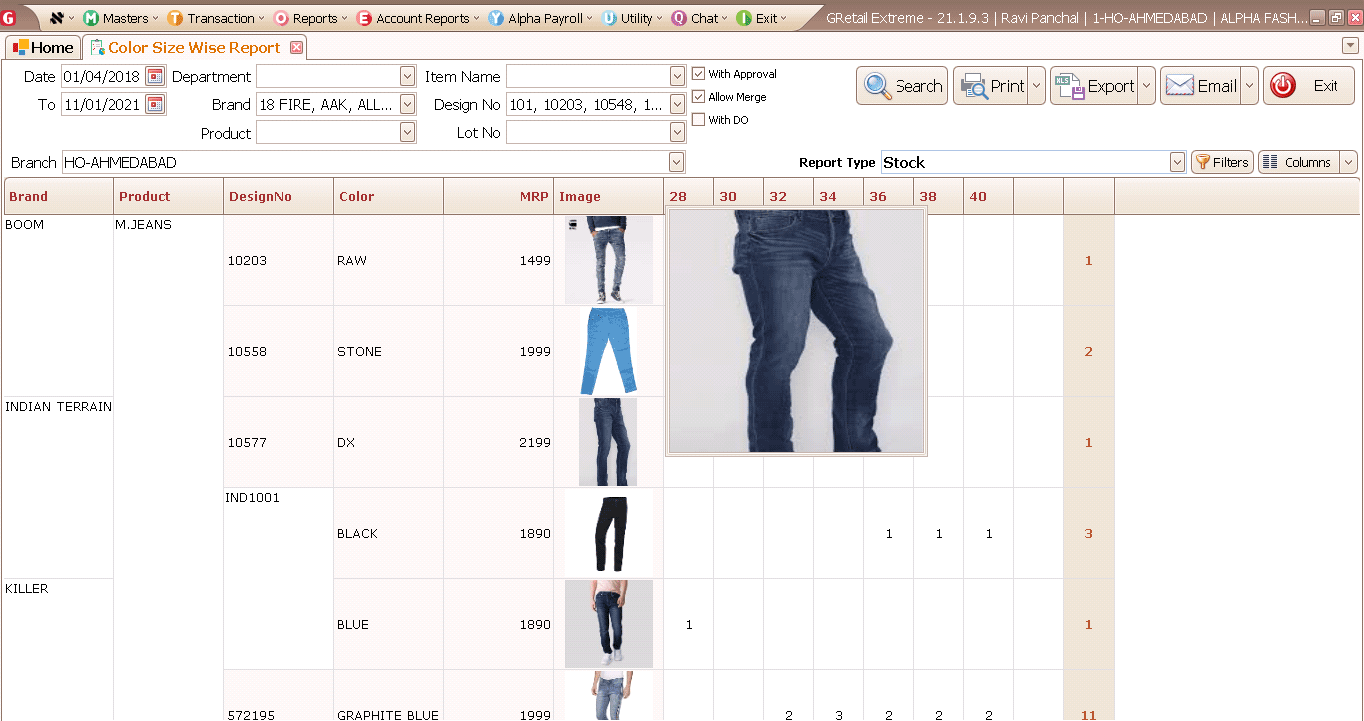Click the BLACK pants thumbnail

[608, 533]
